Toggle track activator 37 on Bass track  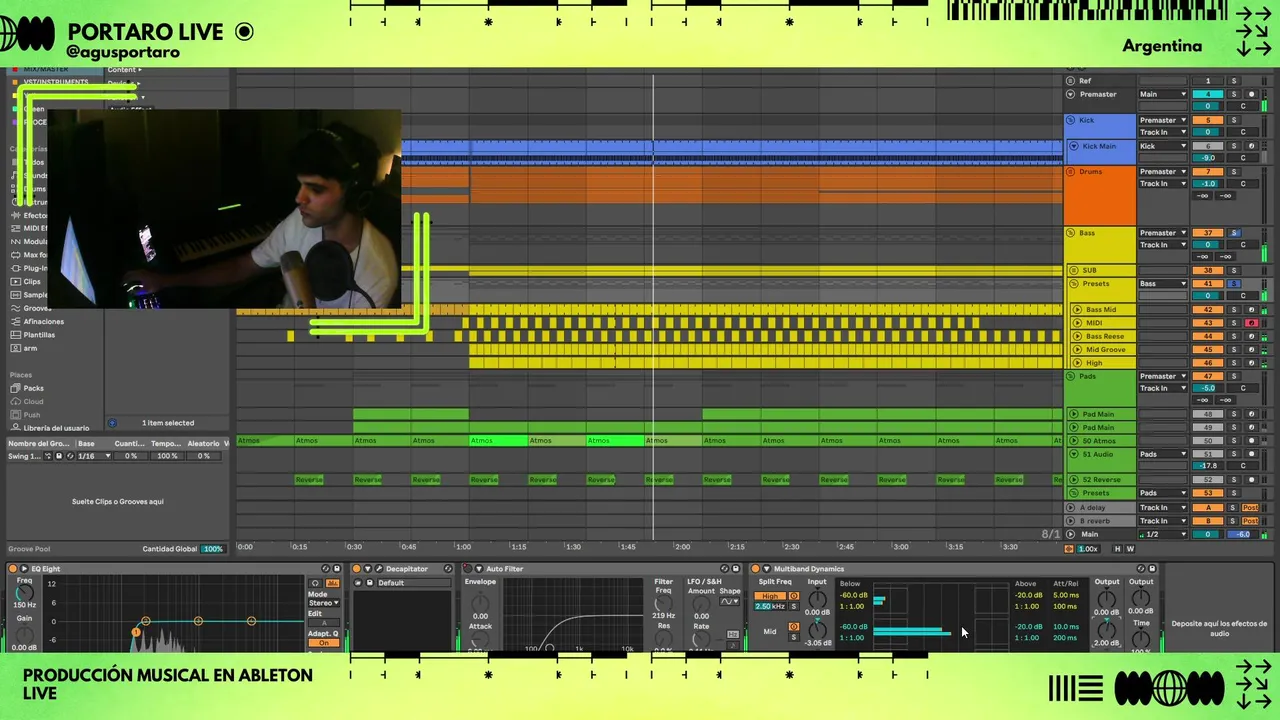pyautogui.click(x=1207, y=233)
